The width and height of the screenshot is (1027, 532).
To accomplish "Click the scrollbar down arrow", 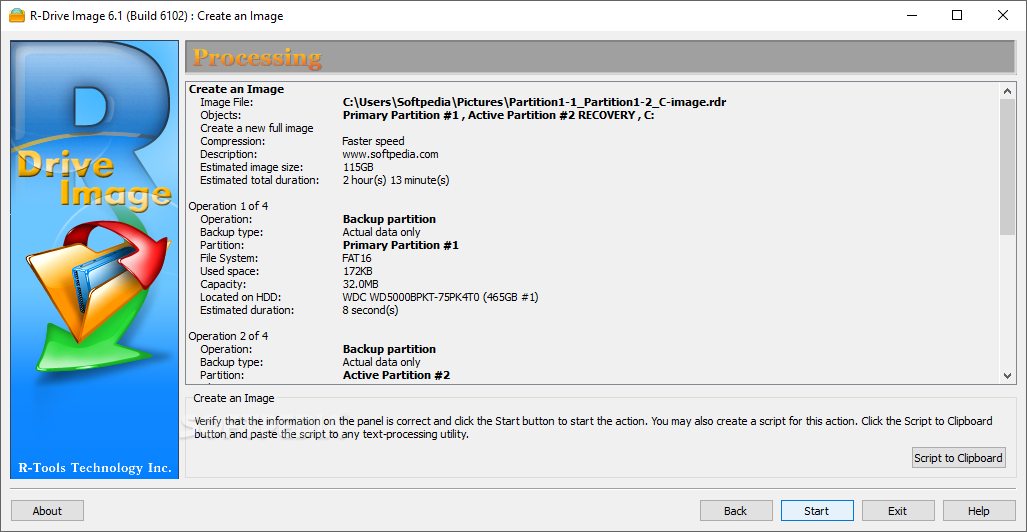I will click(1008, 375).
